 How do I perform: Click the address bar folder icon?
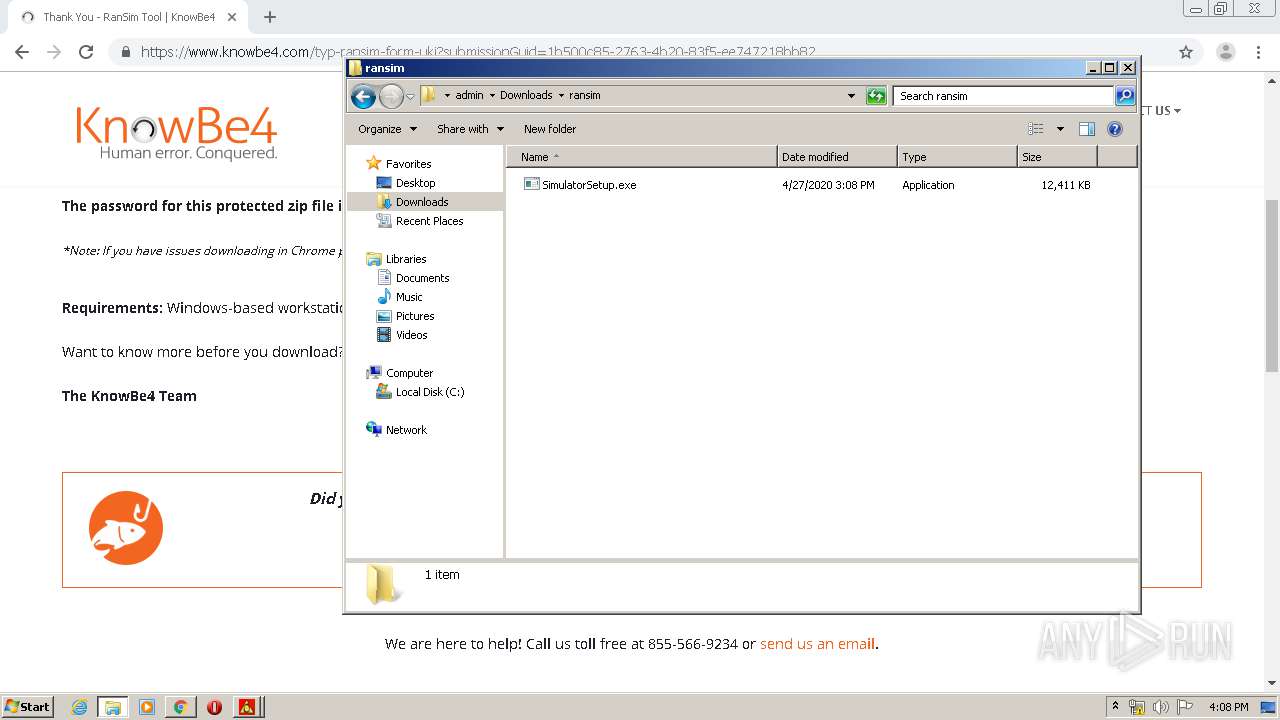click(x=429, y=95)
